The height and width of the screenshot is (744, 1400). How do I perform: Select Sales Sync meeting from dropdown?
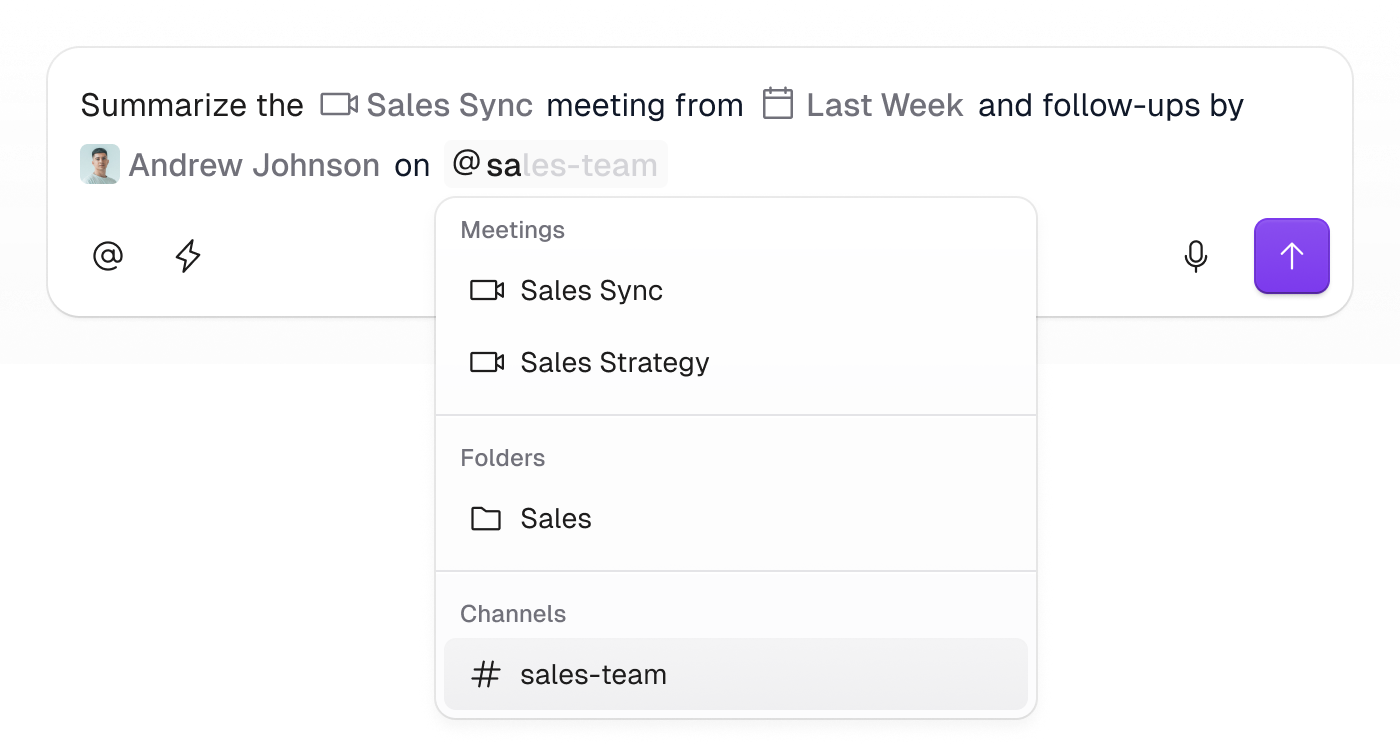point(591,291)
